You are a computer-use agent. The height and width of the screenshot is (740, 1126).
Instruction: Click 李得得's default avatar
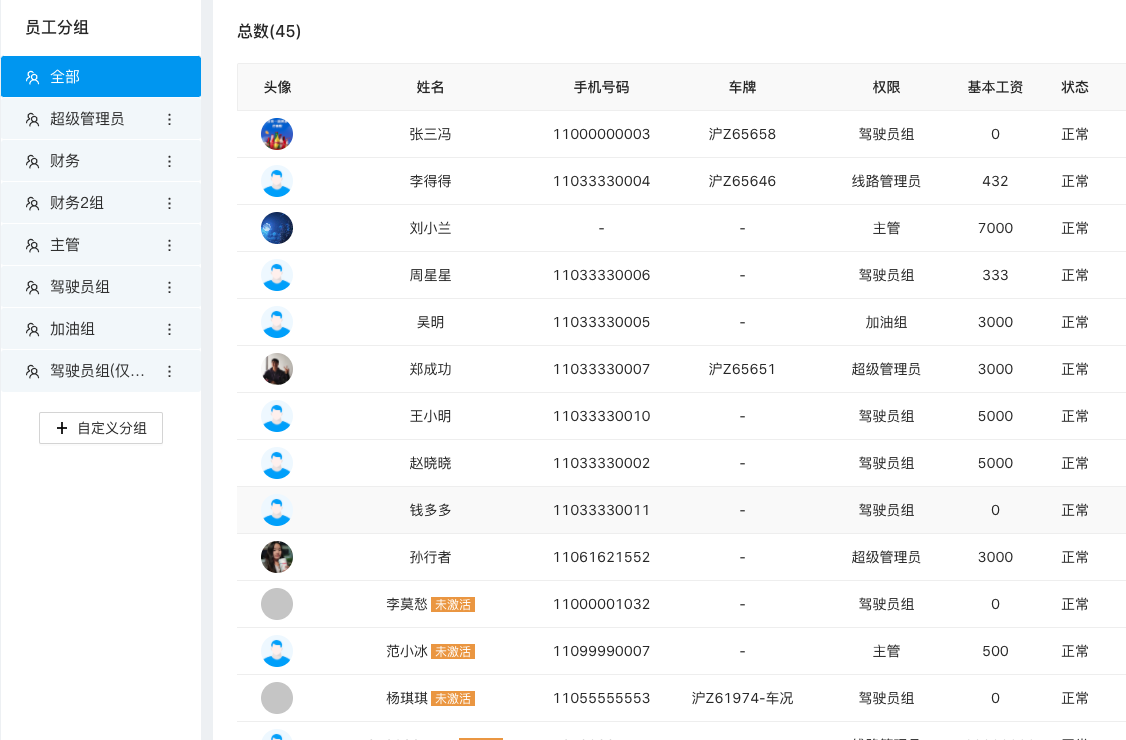pos(276,181)
